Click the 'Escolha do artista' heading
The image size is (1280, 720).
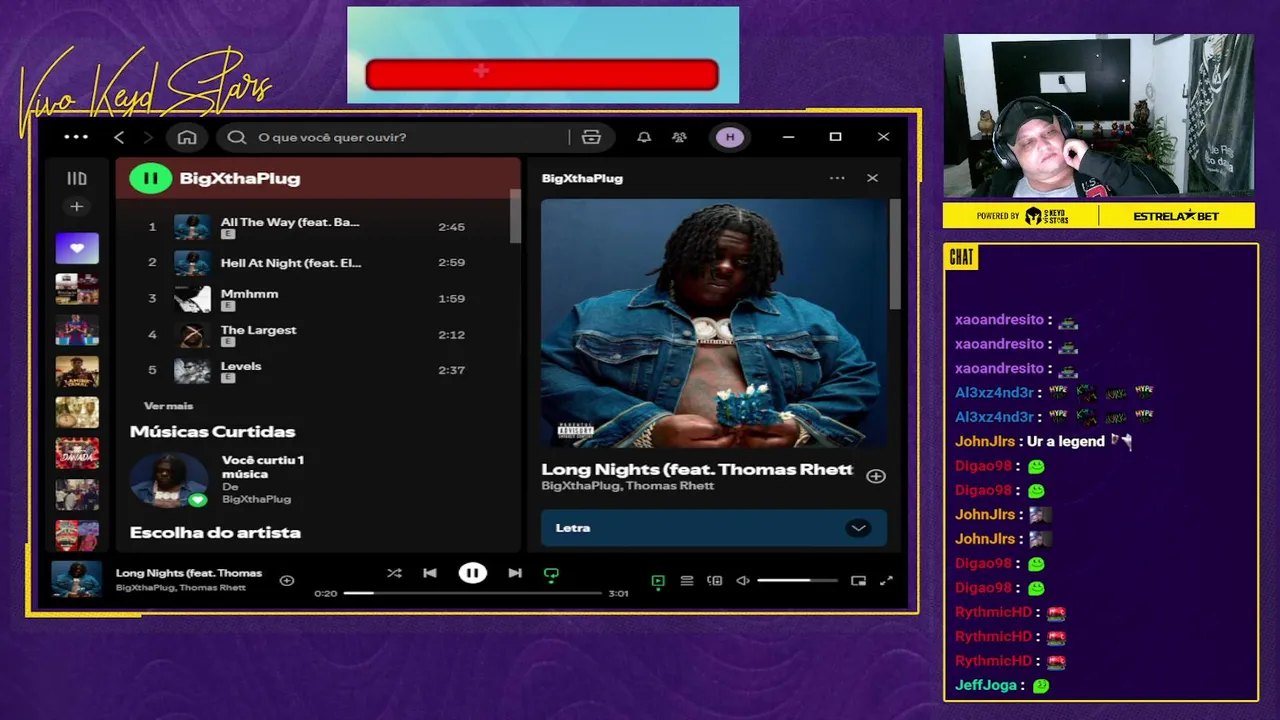coord(215,533)
